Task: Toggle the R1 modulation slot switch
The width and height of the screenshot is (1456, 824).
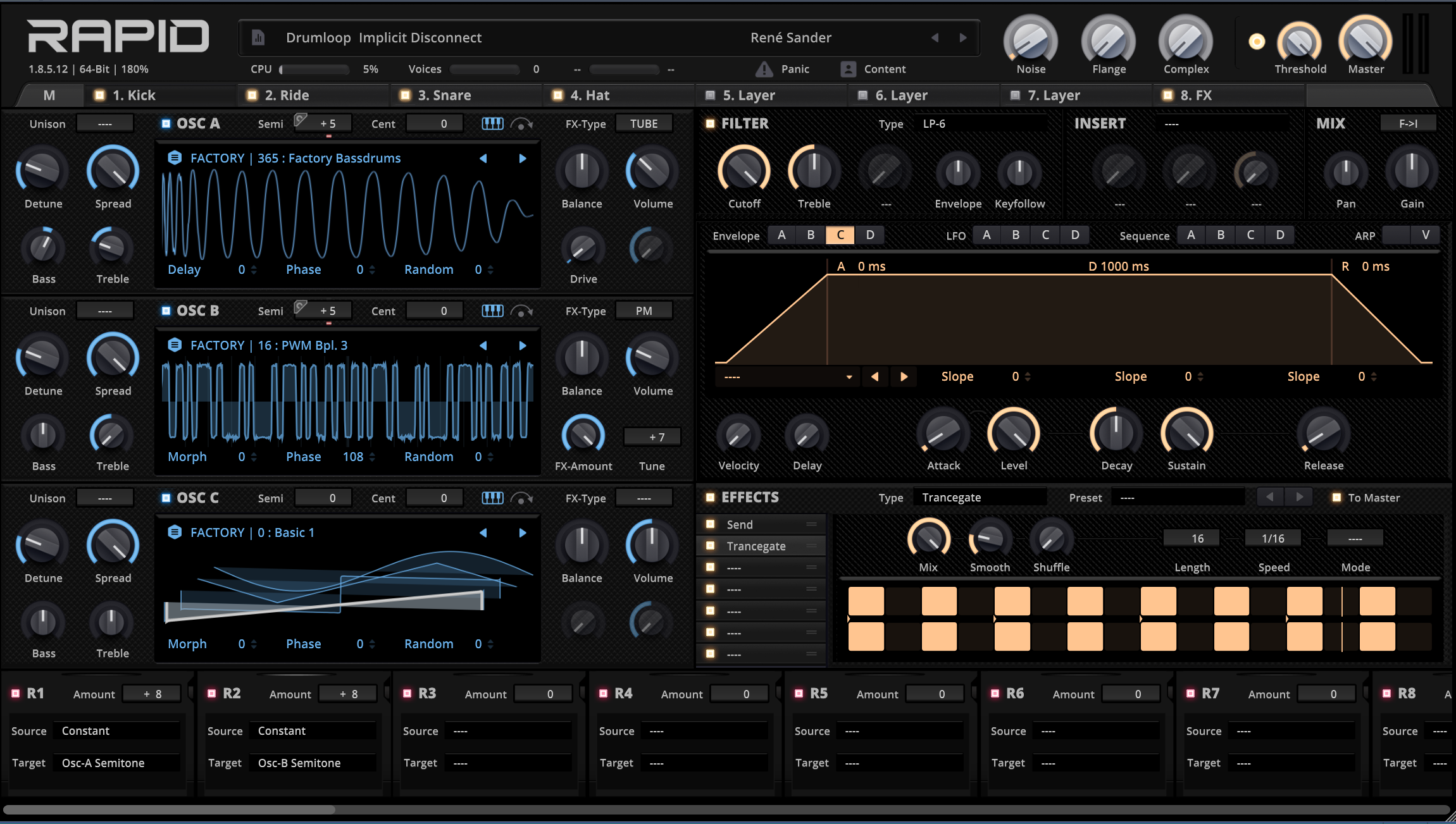Action: pos(16,694)
